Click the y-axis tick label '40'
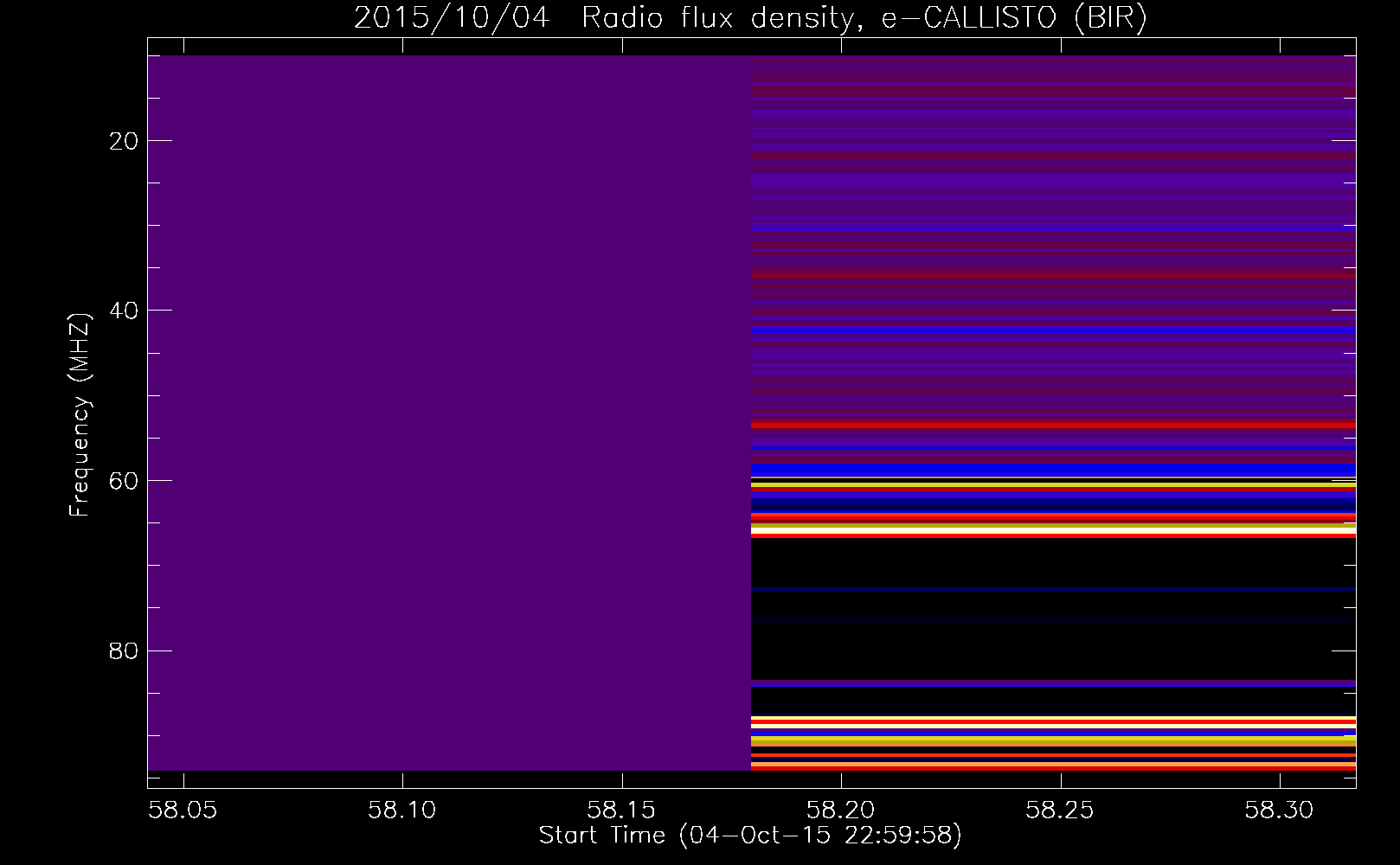This screenshot has height=865, width=1400. (125, 311)
